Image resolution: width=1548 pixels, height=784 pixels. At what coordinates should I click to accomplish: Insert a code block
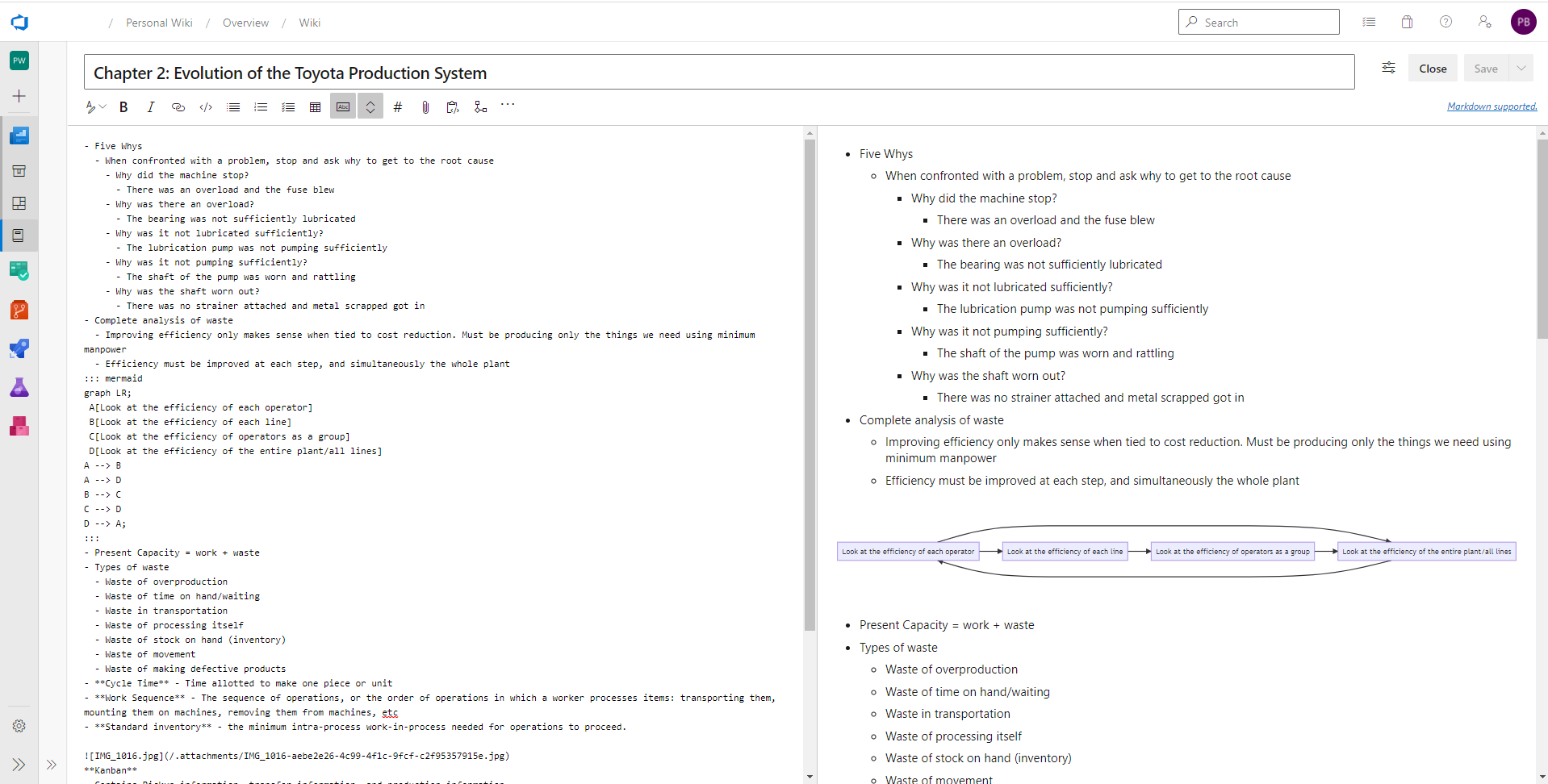(206, 107)
